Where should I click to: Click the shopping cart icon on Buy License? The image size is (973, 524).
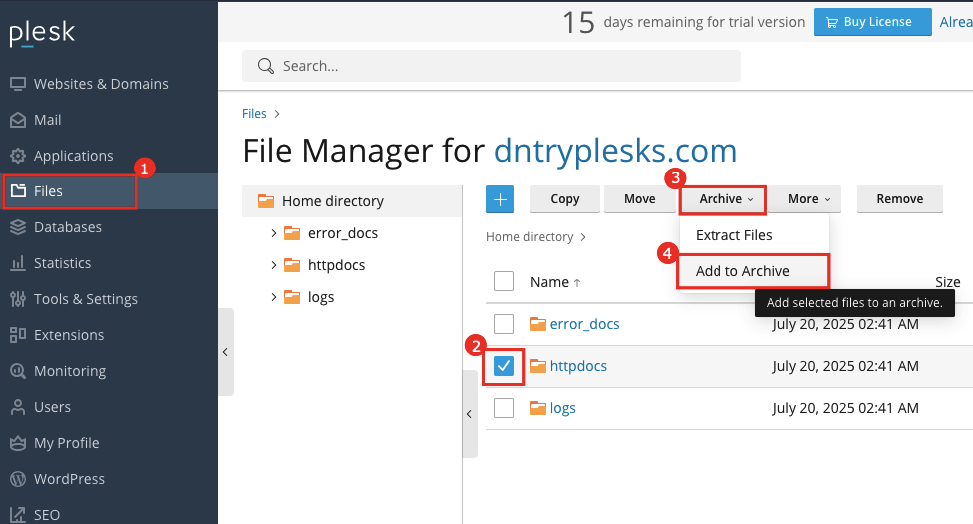832,22
